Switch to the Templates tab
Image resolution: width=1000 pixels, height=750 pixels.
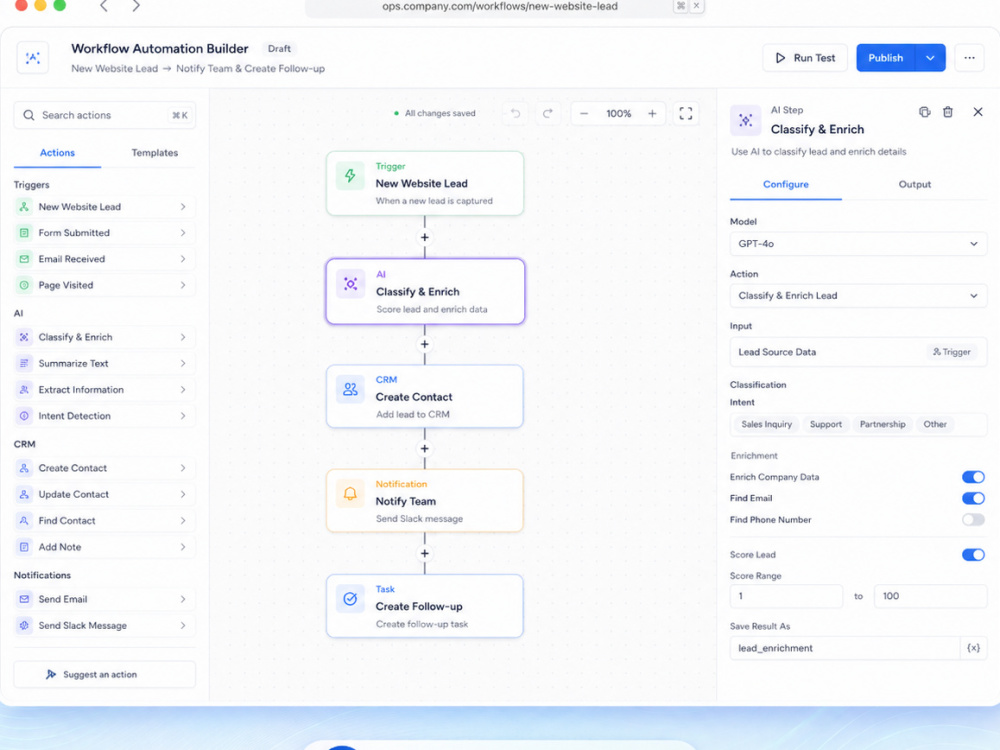pos(154,153)
